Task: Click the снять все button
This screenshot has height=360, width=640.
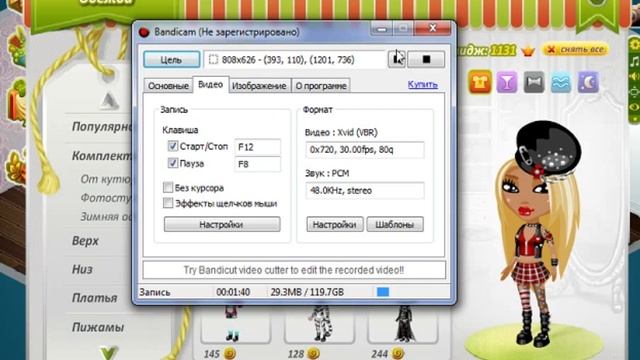Action: coord(576,49)
